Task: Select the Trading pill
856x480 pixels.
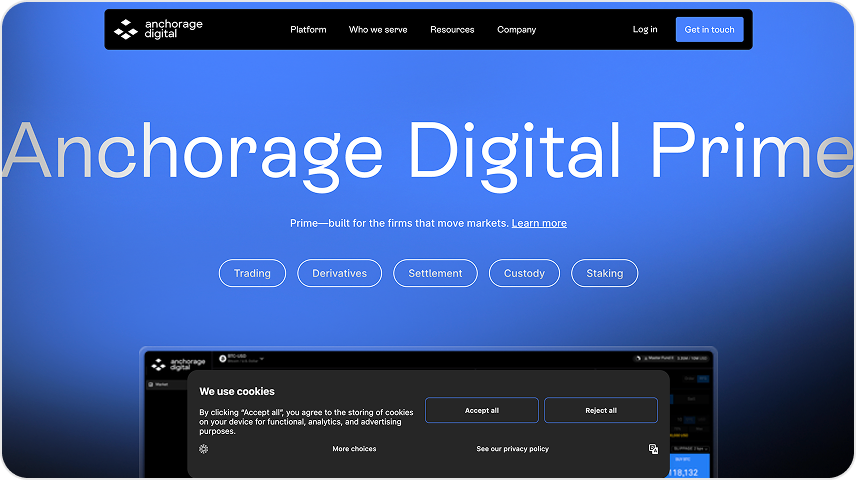Action: 252,273
